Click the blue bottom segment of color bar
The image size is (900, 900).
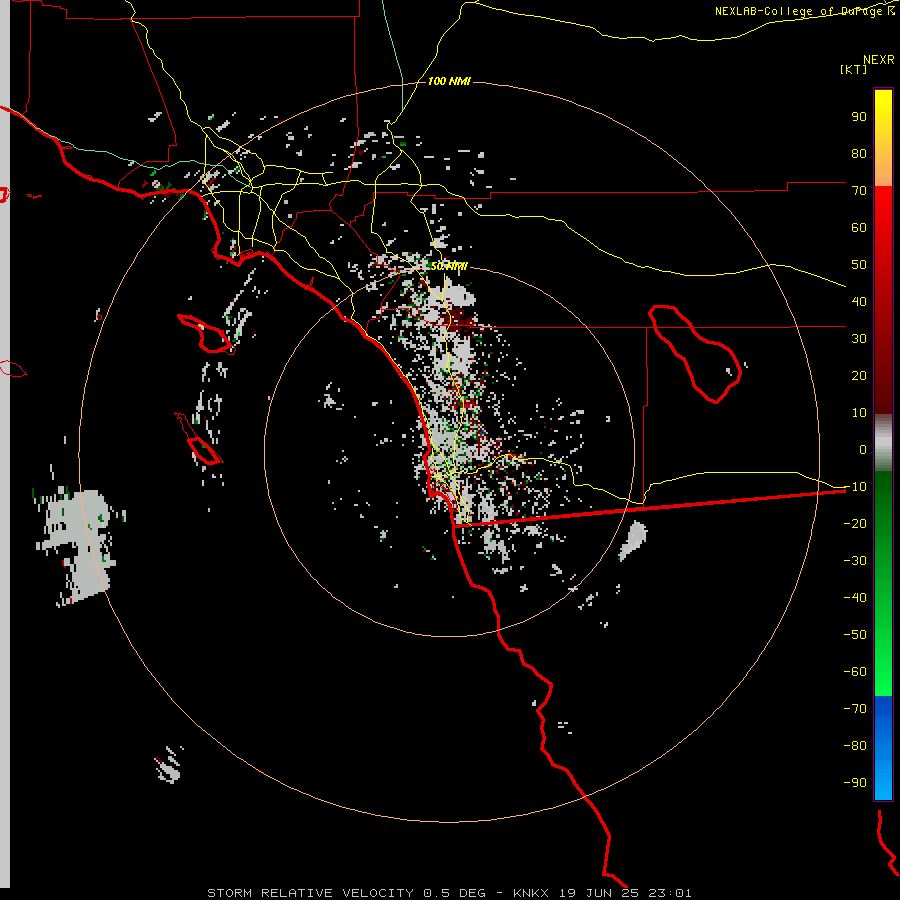point(883,747)
